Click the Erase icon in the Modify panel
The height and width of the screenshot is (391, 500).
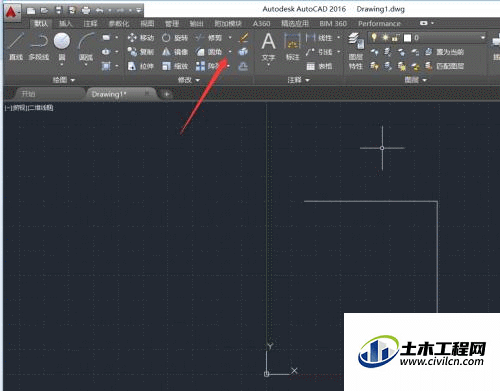tap(244, 38)
